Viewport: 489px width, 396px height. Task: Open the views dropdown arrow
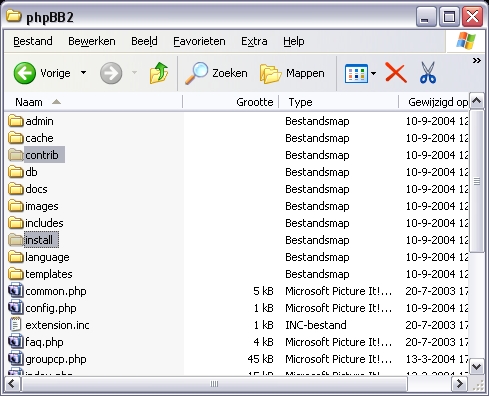pyautogui.click(x=373, y=73)
